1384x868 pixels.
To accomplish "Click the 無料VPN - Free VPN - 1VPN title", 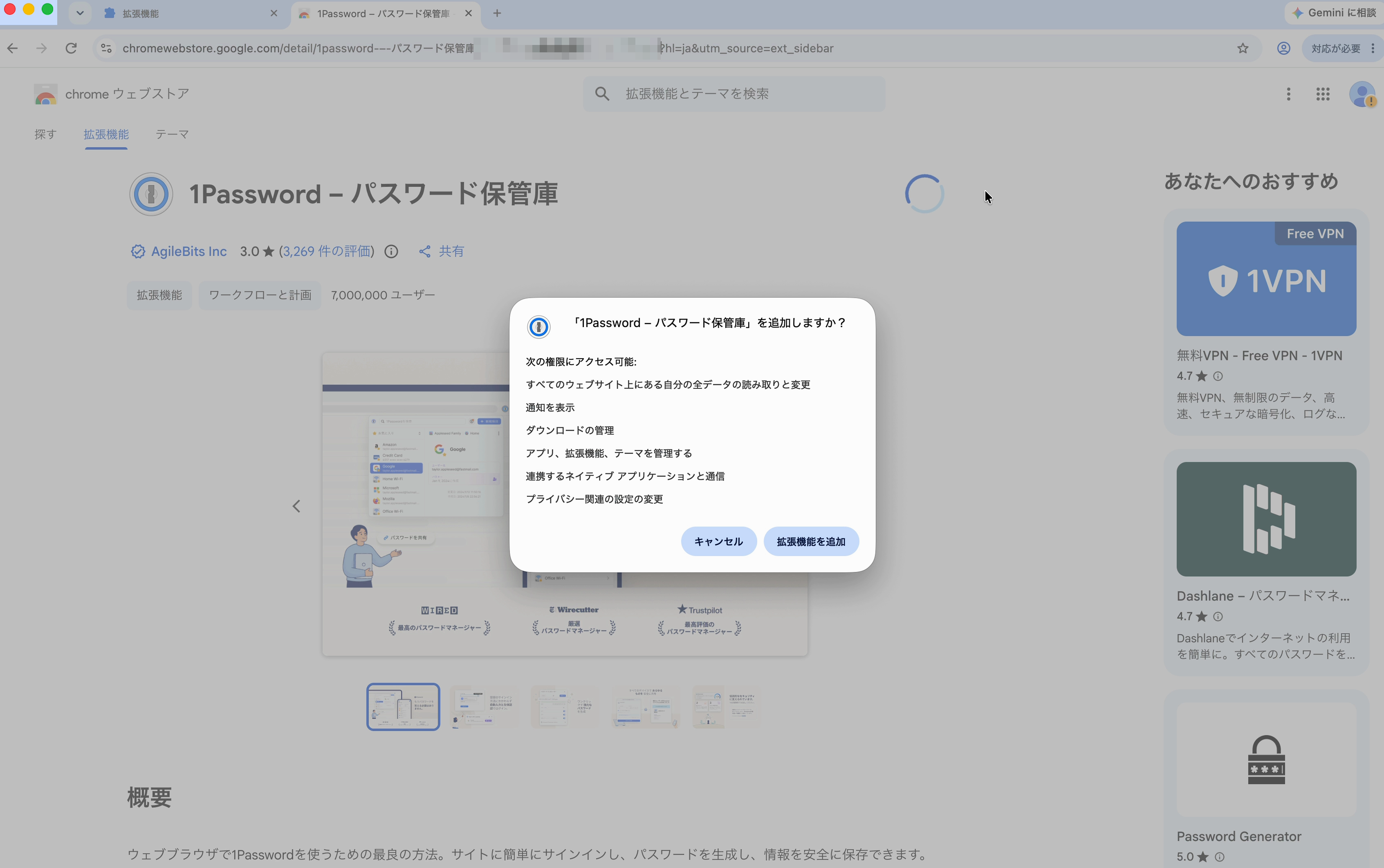I will [x=1259, y=356].
